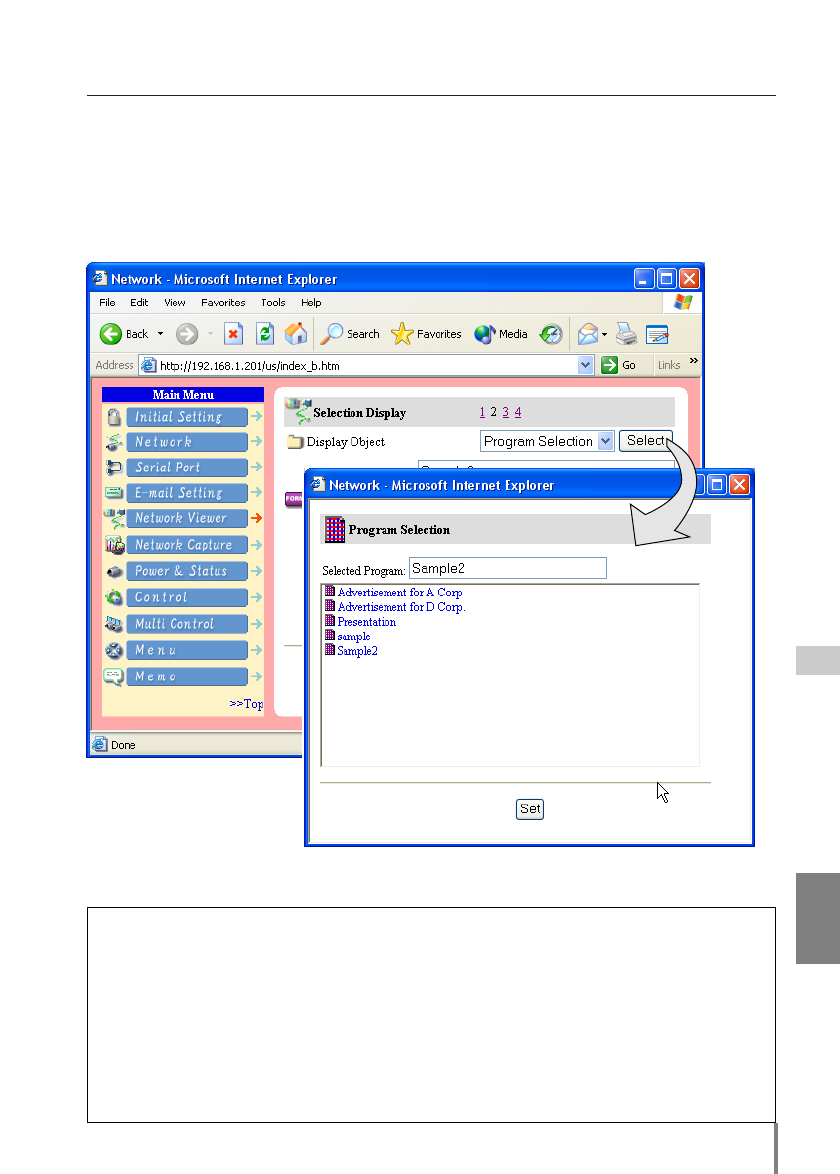
Task: Click the Network menu icon in sidebar
Action: pos(114,442)
